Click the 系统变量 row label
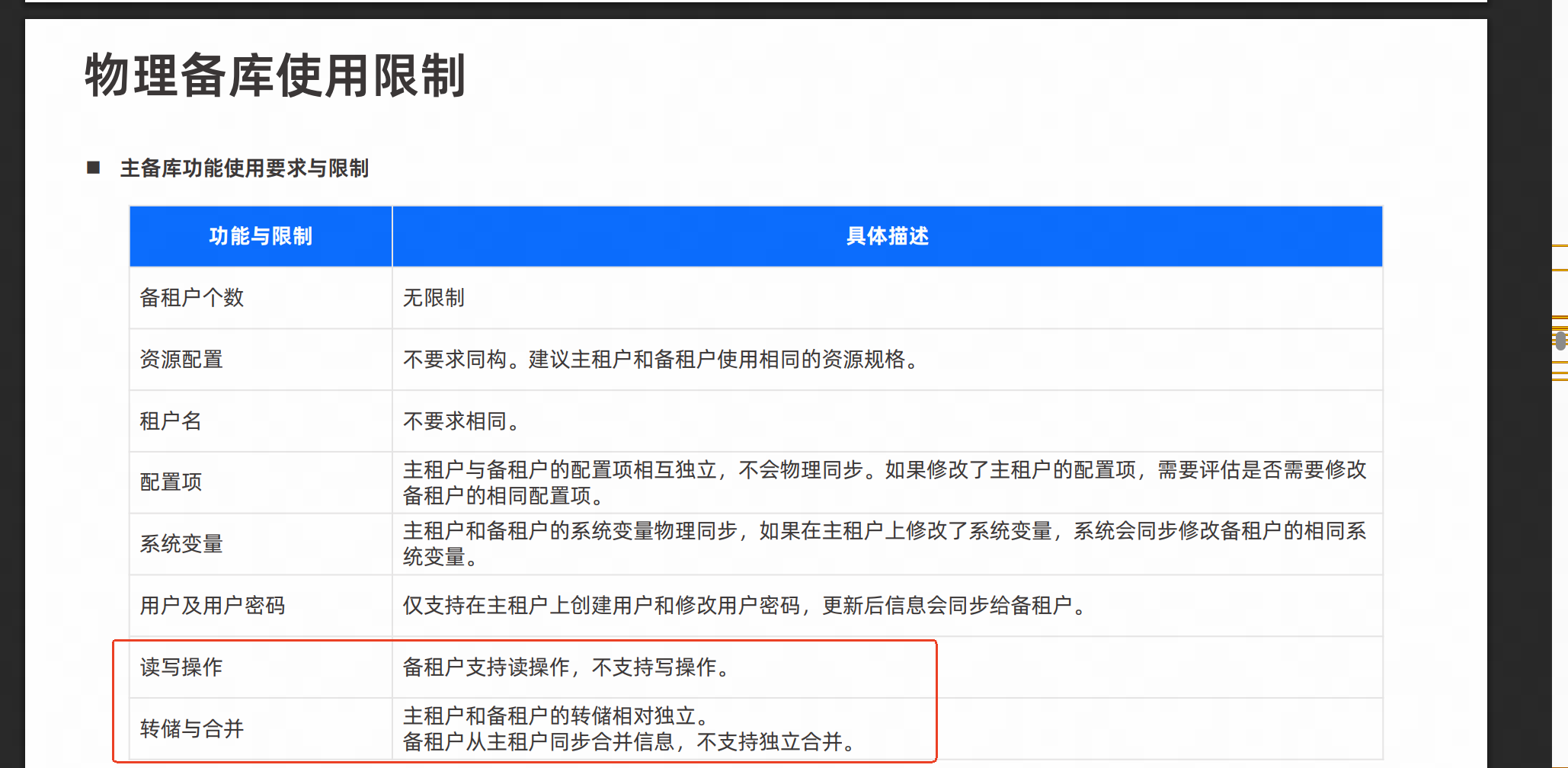The image size is (1568, 768). (181, 544)
